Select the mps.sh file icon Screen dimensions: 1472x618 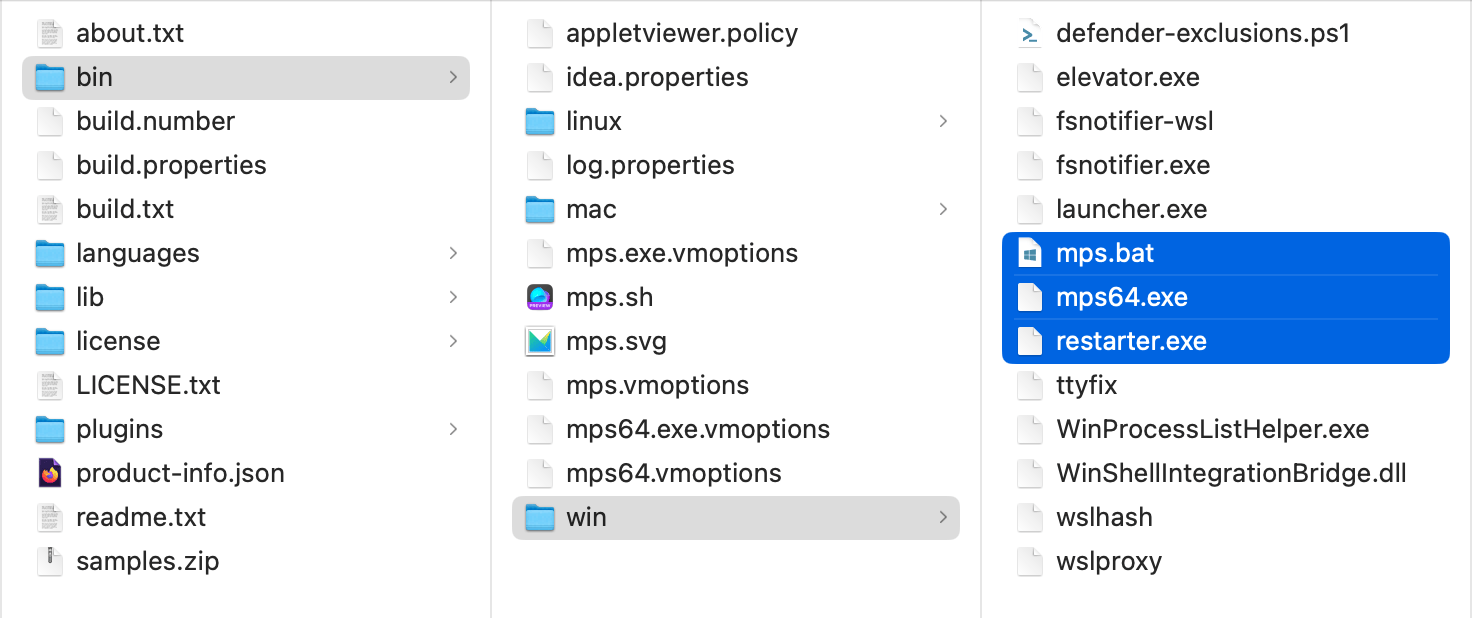point(540,297)
